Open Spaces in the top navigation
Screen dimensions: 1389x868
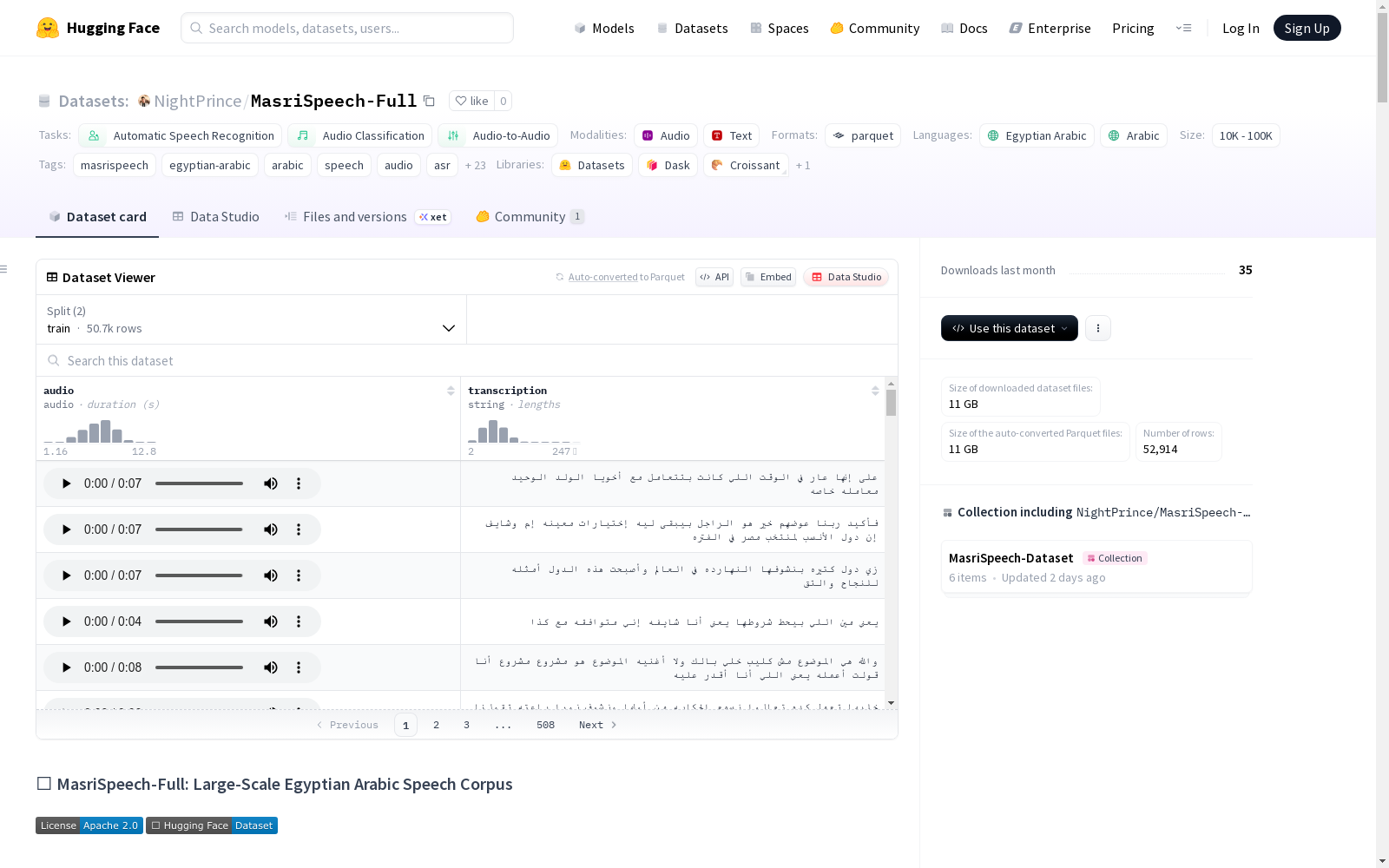[779, 28]
